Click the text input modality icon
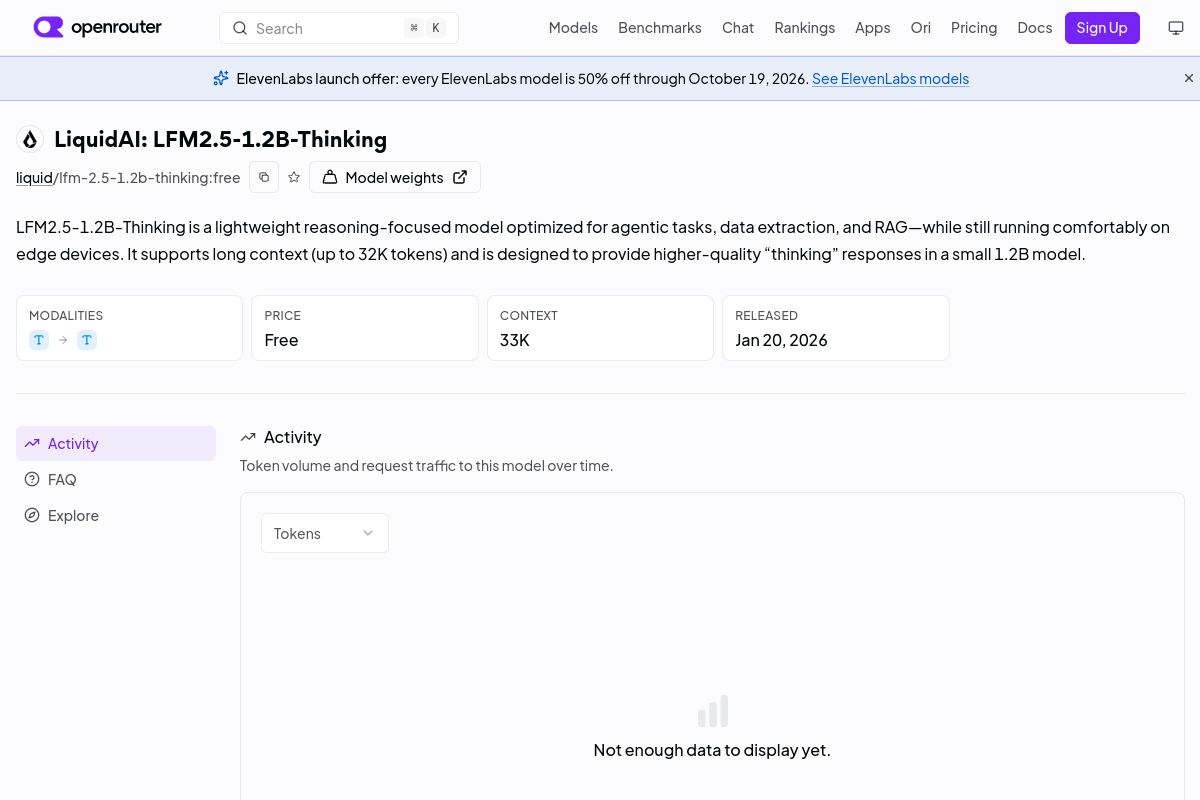Screen dimensions: 1200x800 (39, 340)
